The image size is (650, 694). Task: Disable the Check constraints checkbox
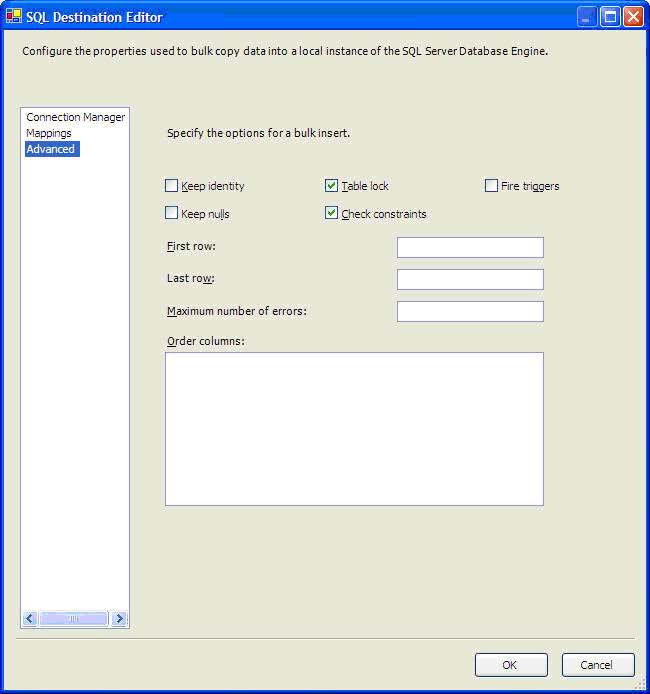pos(332,213)
